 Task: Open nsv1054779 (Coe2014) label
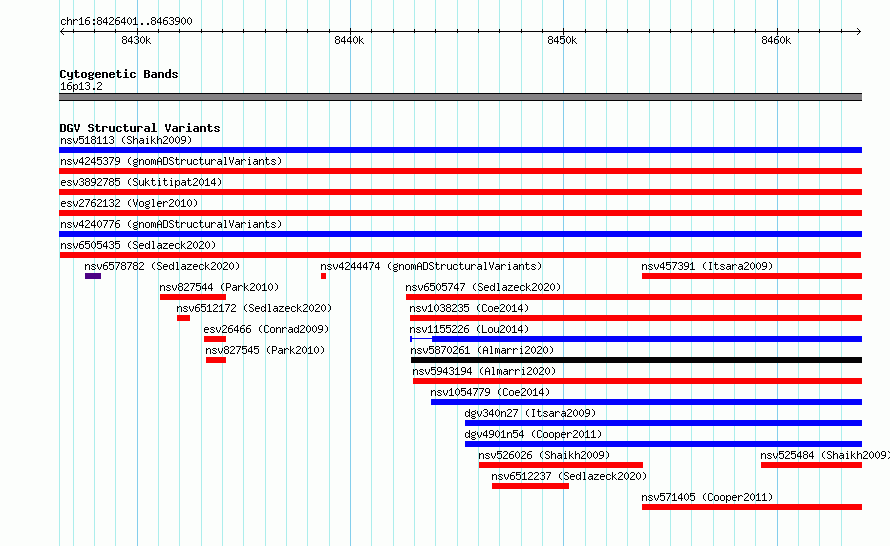pyautogui.click(x=490, y=392)
